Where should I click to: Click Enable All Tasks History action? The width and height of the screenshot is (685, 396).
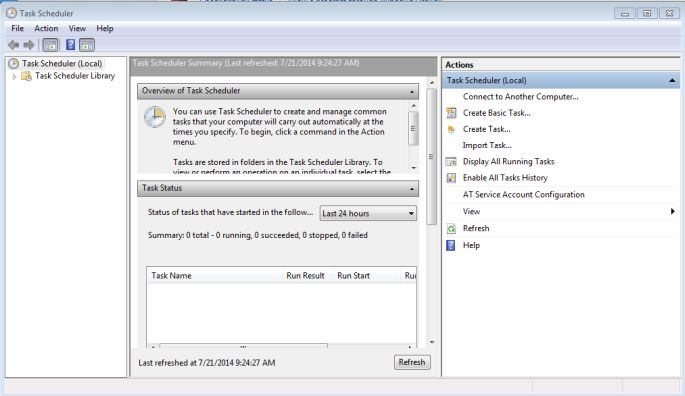pyautogui.click(x=505, y=178)
